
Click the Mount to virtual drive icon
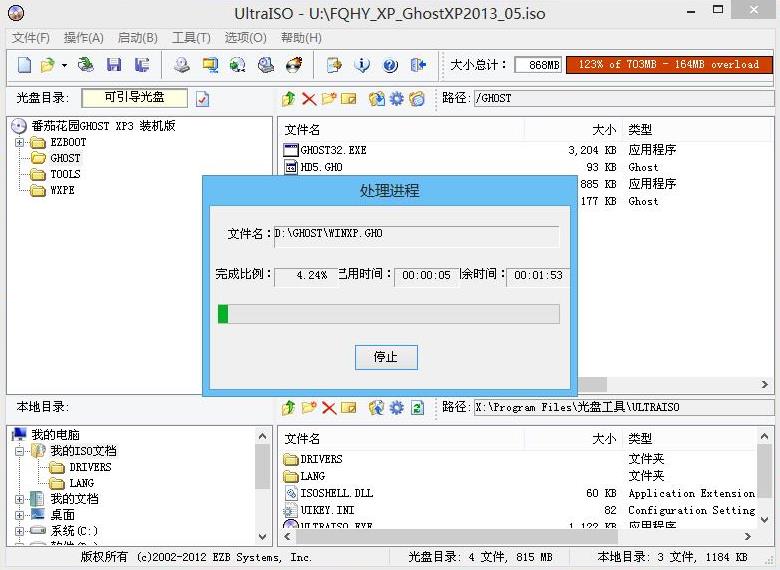point(266,65)
